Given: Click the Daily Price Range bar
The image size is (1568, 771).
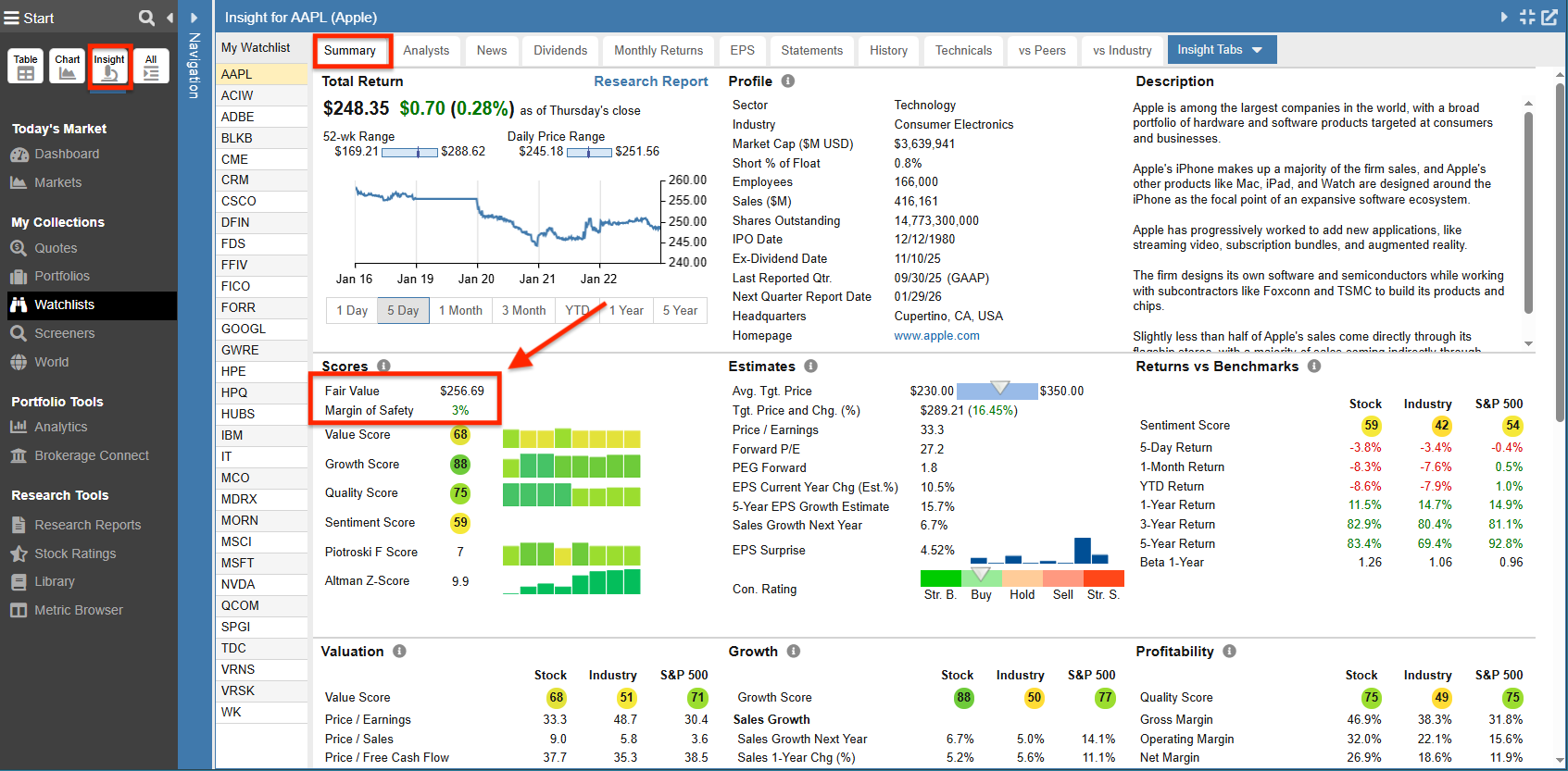Looking at the screenshot, I should pyautogui.click(x=589, y=152).
